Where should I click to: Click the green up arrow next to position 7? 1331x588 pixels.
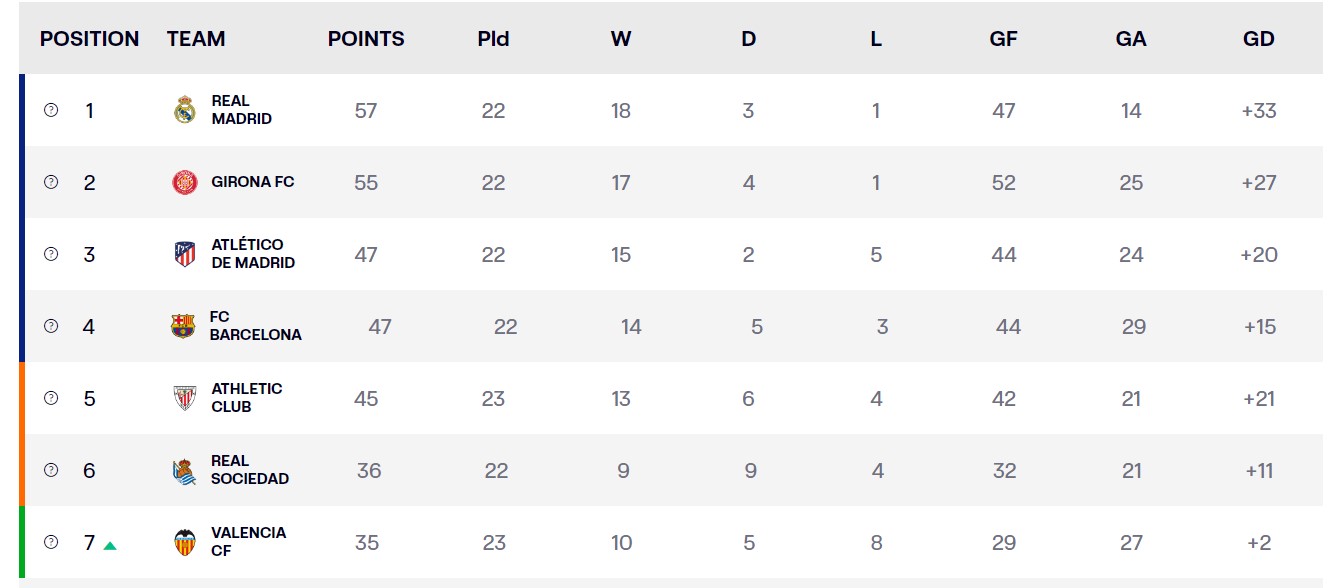click(x=110, y=545)
